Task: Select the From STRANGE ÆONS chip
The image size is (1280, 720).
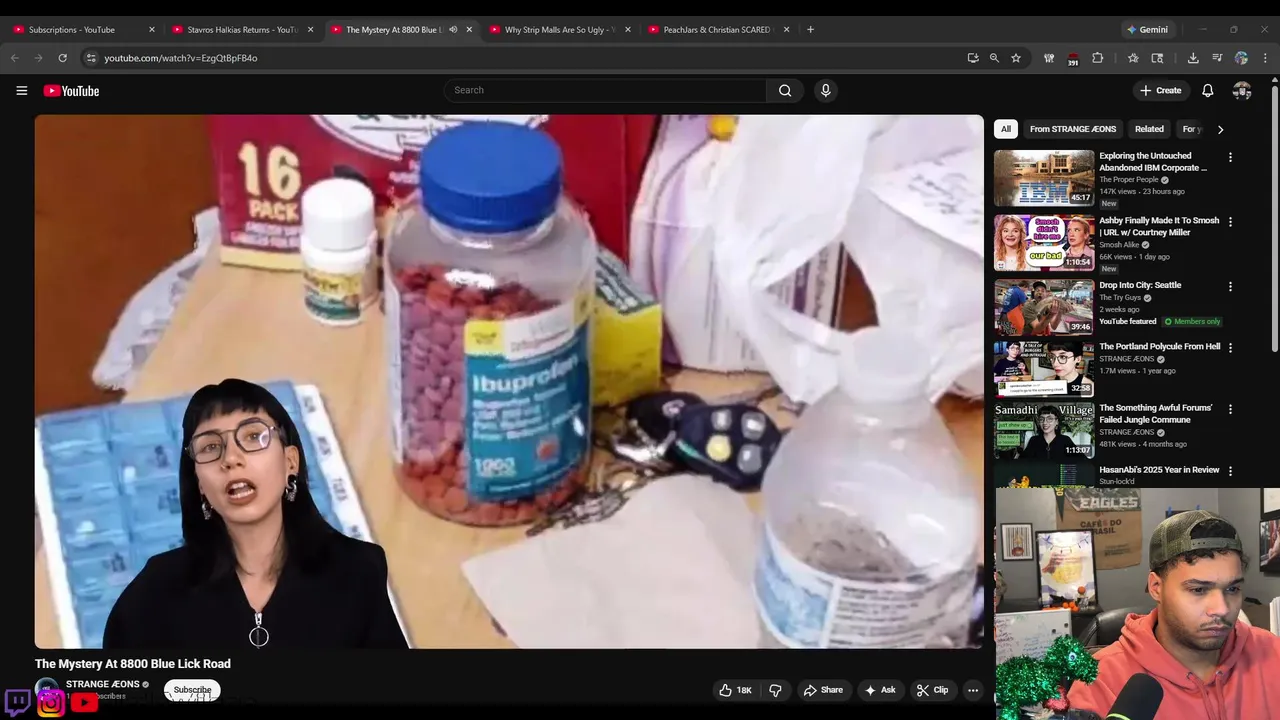Action: point(1073,129)
